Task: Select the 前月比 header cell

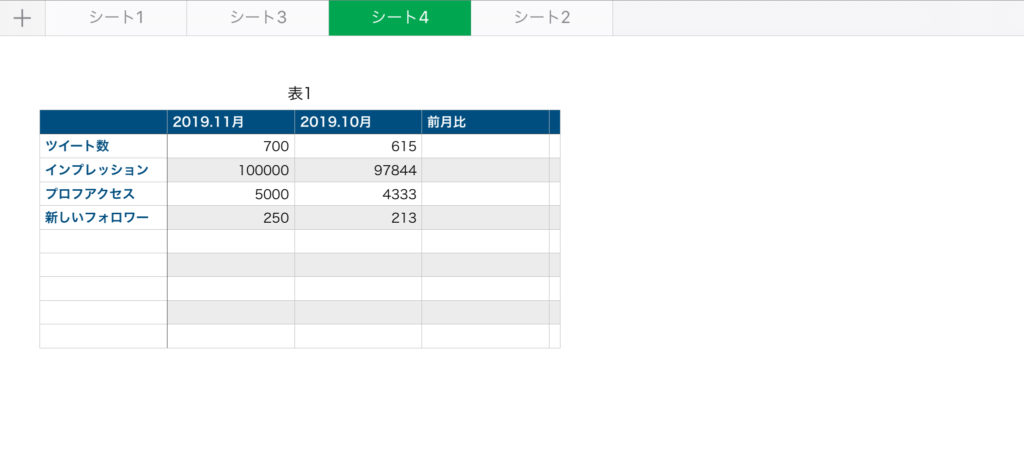Action: coord(485,122)
